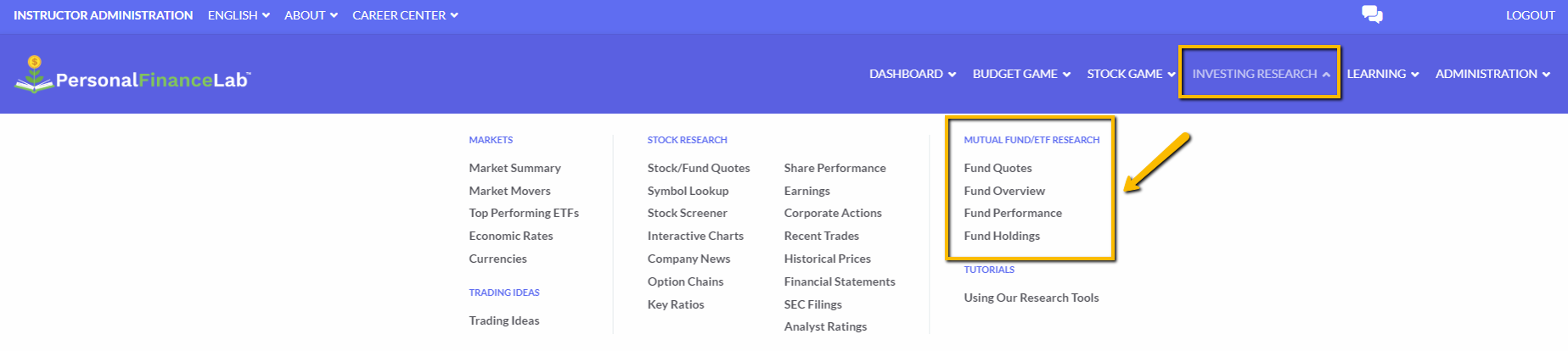
Task: Open the chat messages icon
Action: 1372,14
